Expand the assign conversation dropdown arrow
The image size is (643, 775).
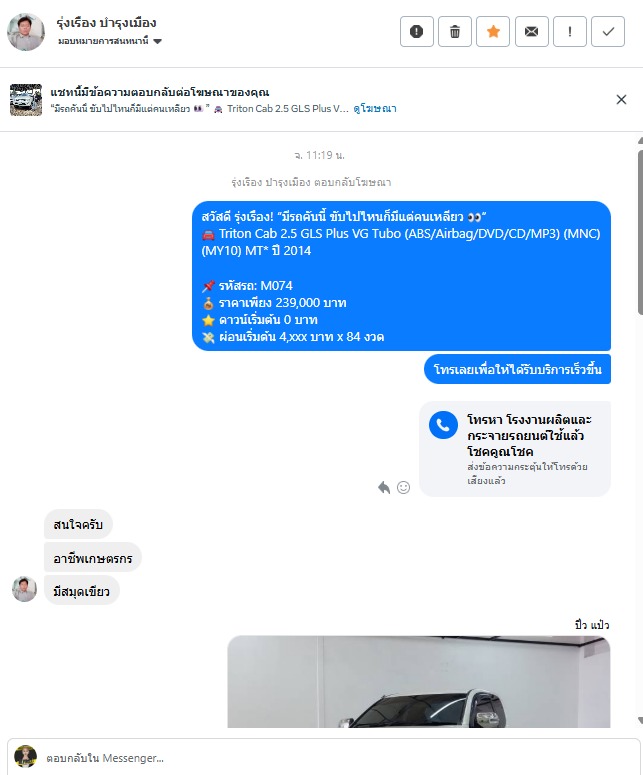[x=158, y=42]
